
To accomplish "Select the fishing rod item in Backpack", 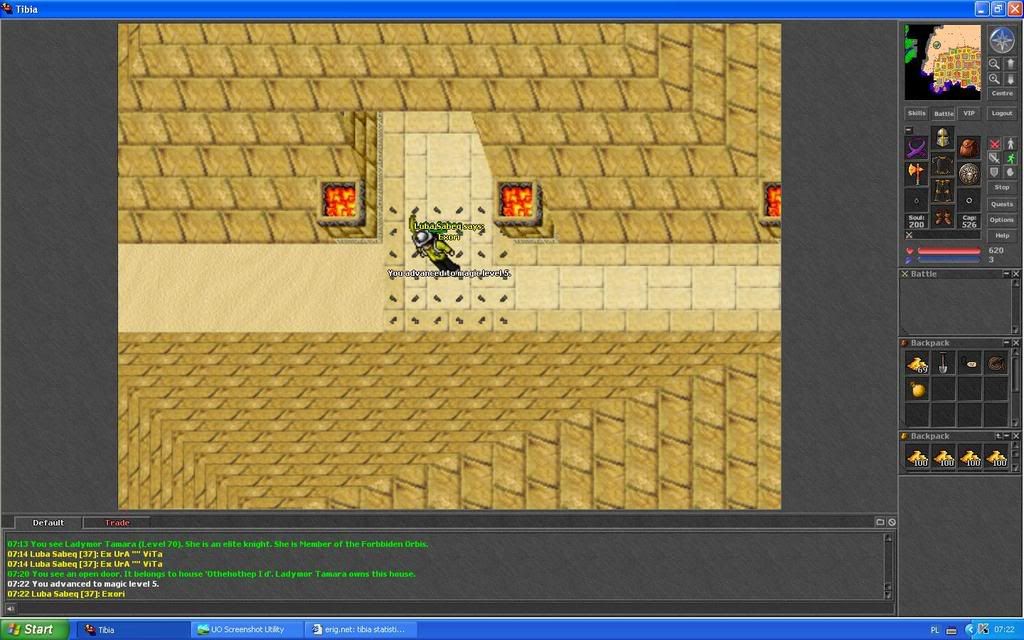I will pyautogui.click(x=969, y=364).
